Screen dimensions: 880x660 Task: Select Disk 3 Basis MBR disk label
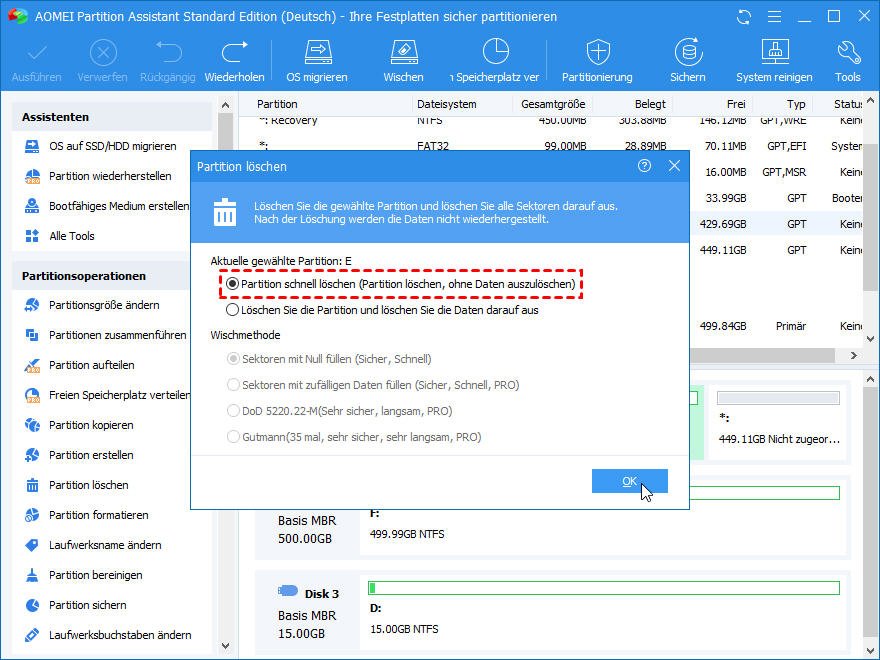[309, 612]
